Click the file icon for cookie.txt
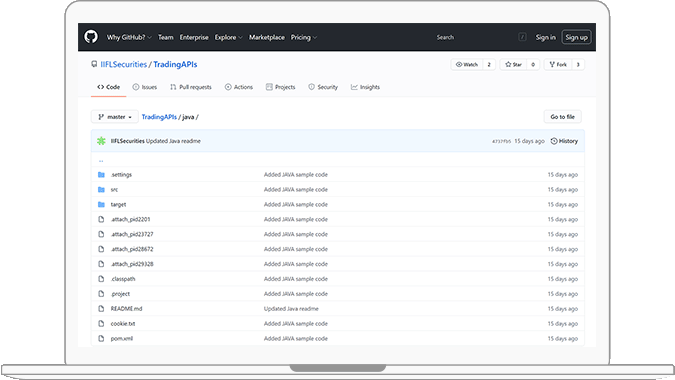 (101, 324)
